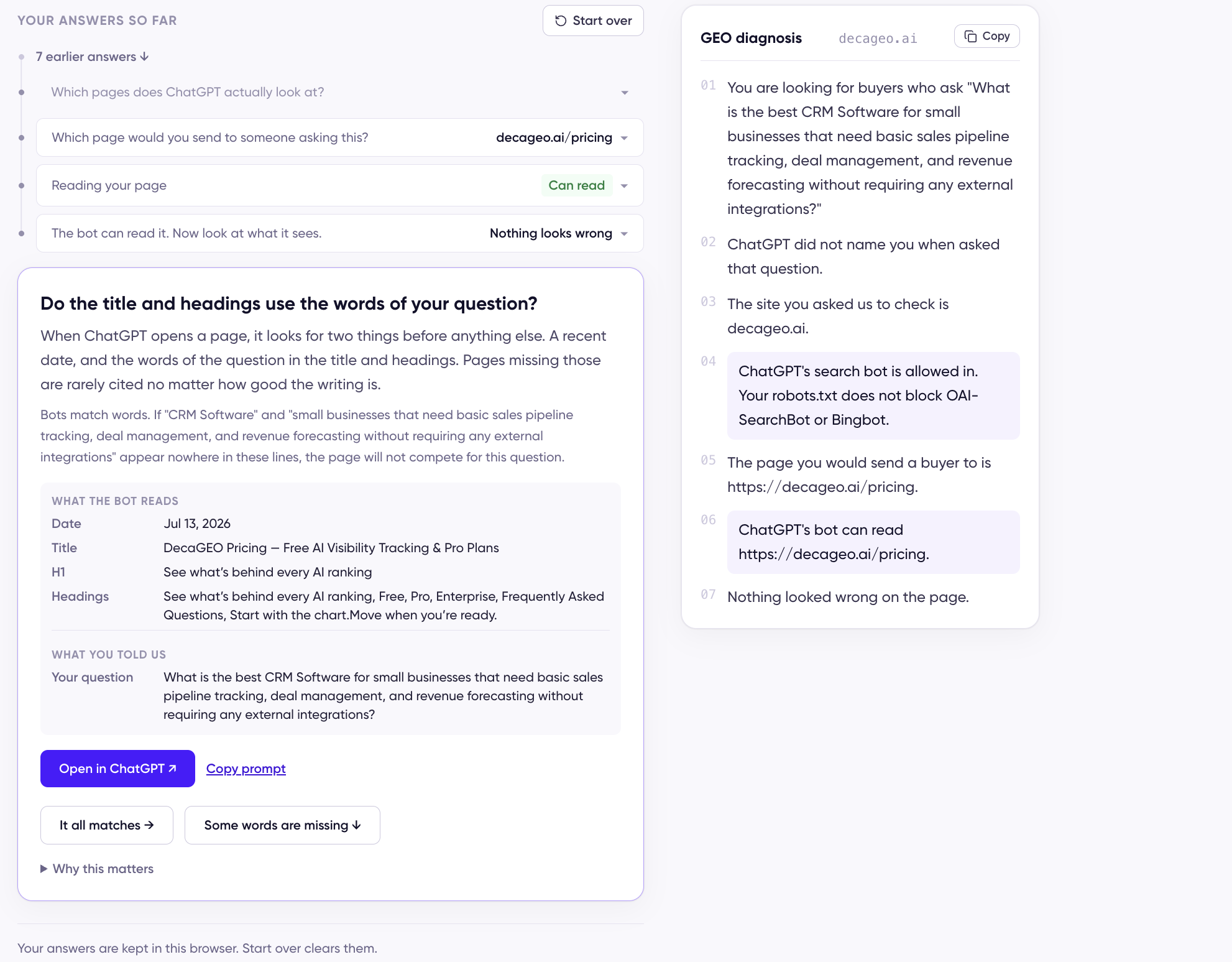Click the title 'DecaGEO Pricing — Free AI Visibility Tracking & Pro Plans'
The height and width of the screenshot is (962, 1232).
click(331, 548)
